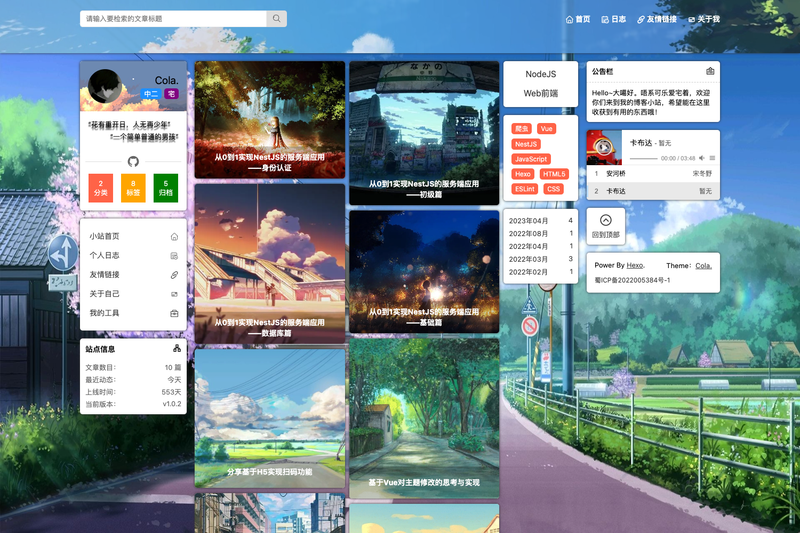Open the 2023年04月 archive
Viewport: 800px width, 533px height.
click(x=540, y=221)
